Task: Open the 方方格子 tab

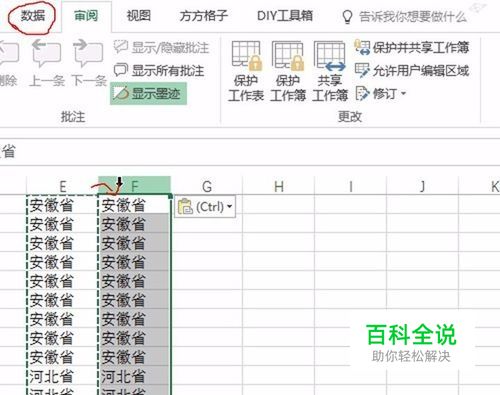Action: 204,16
